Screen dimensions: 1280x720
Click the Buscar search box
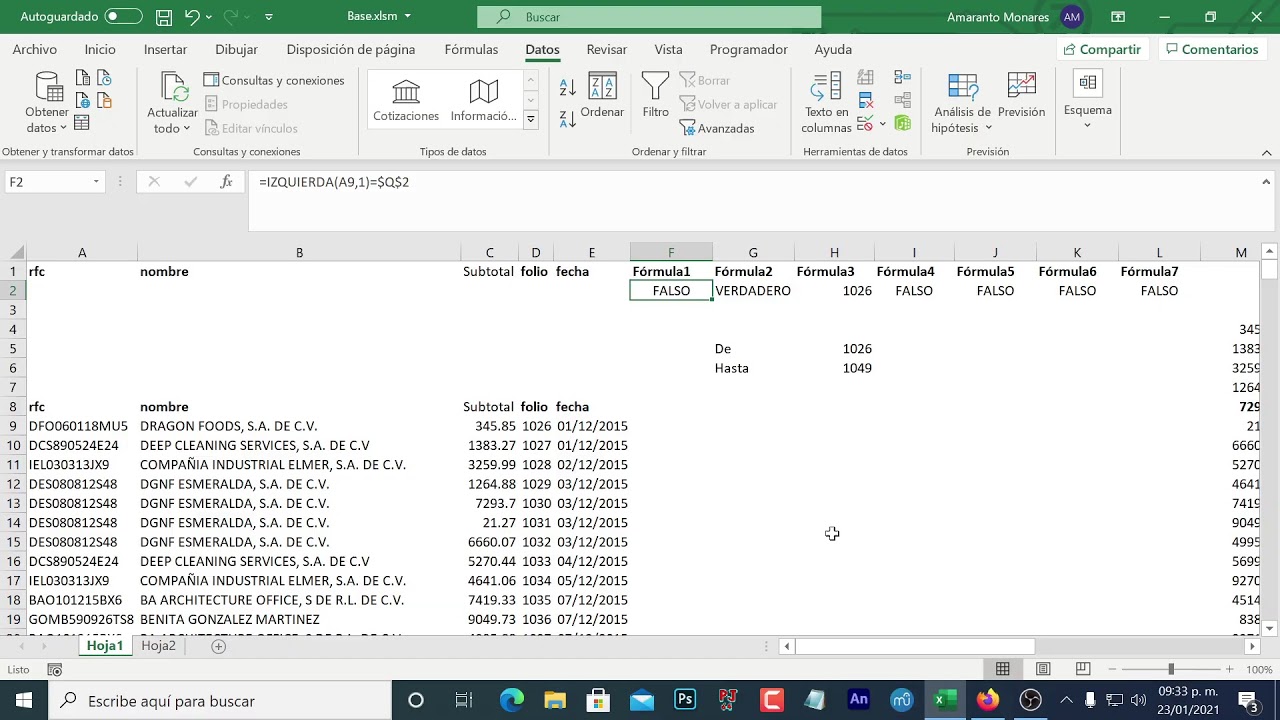click(649, 17)
